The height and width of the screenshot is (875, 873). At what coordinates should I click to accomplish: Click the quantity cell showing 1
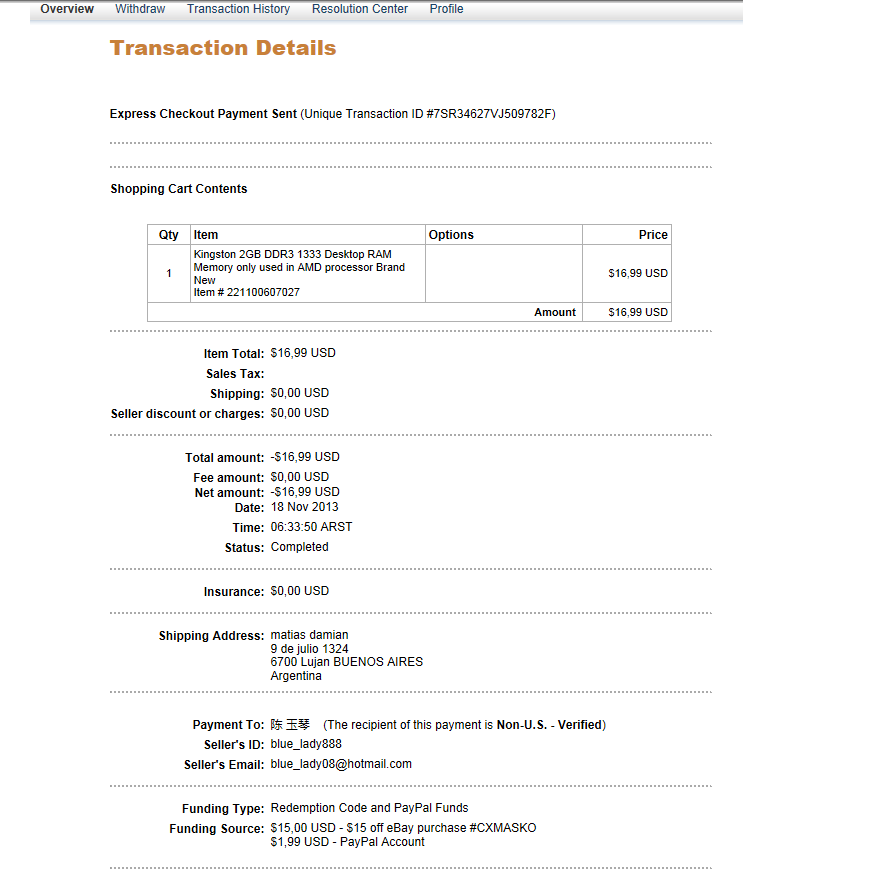(x=169, y=273)
